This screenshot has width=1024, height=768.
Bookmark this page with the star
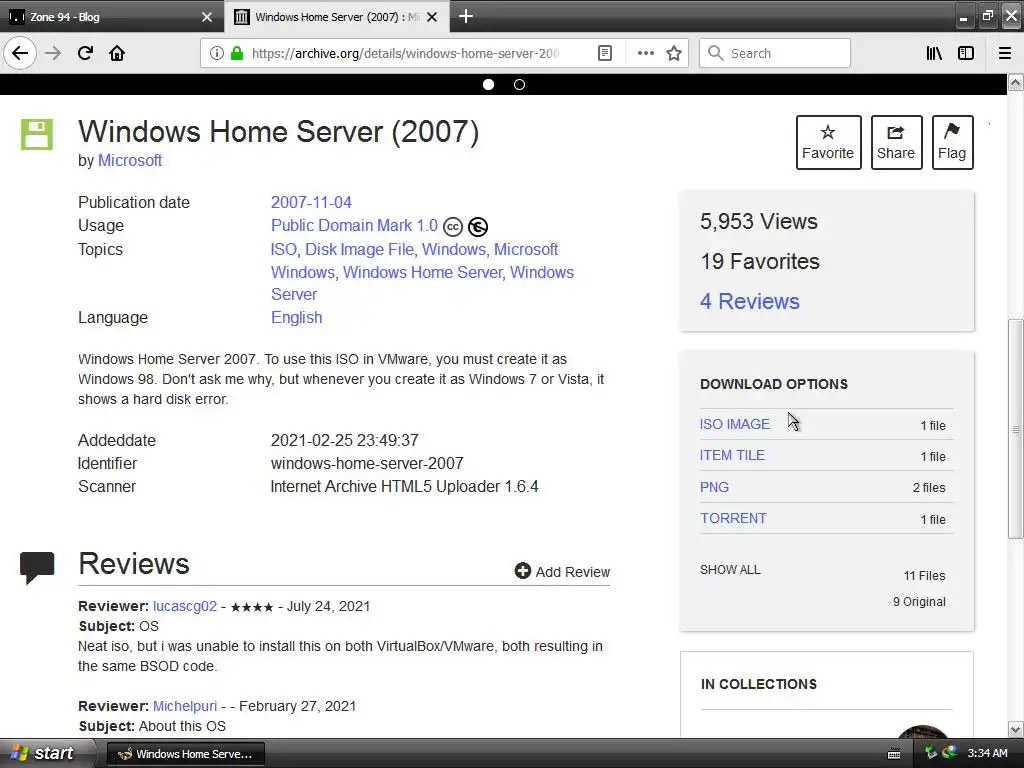(x=674, y=53)
